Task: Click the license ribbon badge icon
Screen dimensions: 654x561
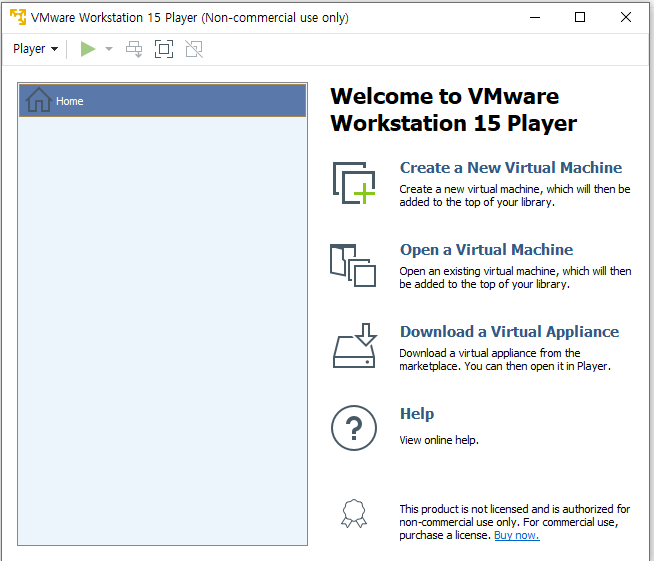Action: click(x=354, y=513)
